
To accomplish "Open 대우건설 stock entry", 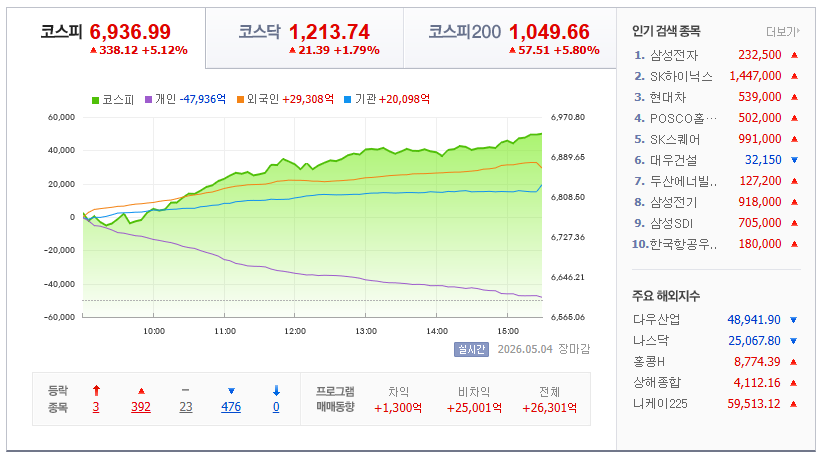I will pyautogui.click(x=673, y=160).
